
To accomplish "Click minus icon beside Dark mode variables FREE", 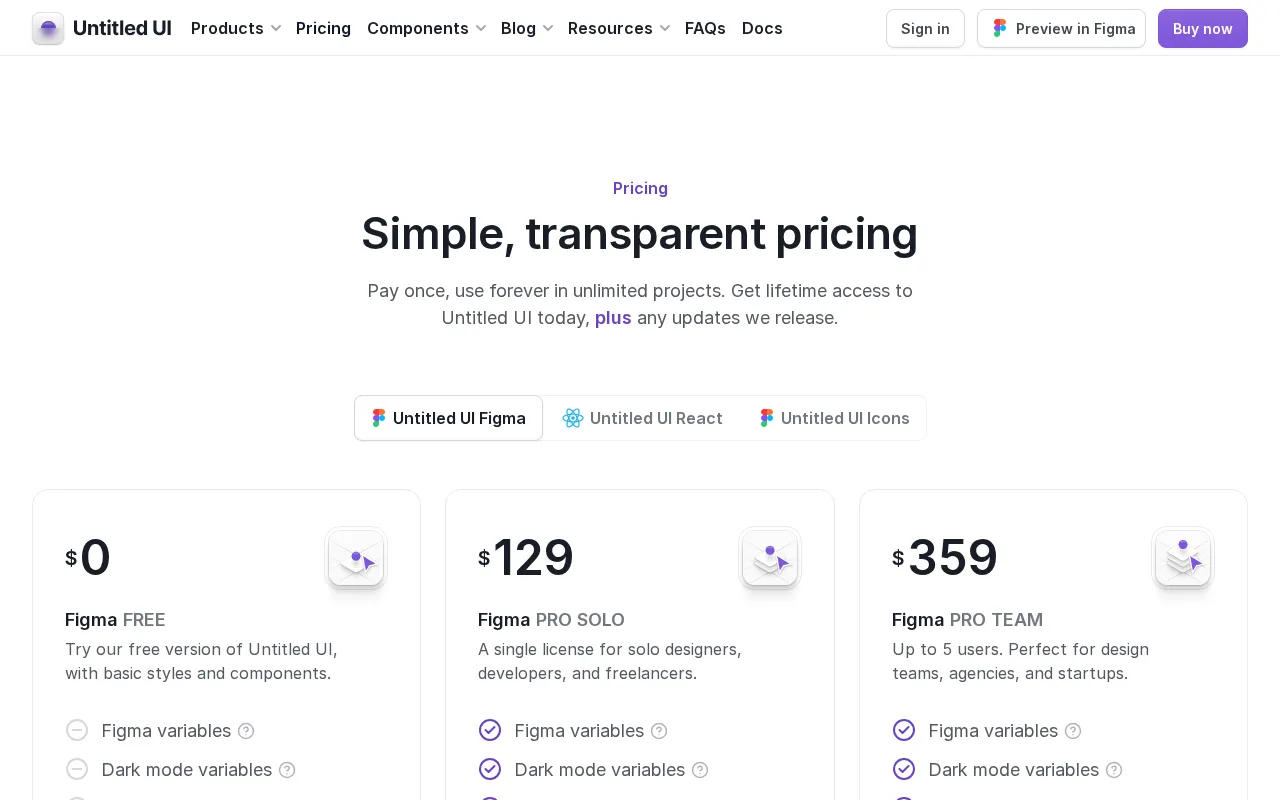I will (x=77, y=769).
